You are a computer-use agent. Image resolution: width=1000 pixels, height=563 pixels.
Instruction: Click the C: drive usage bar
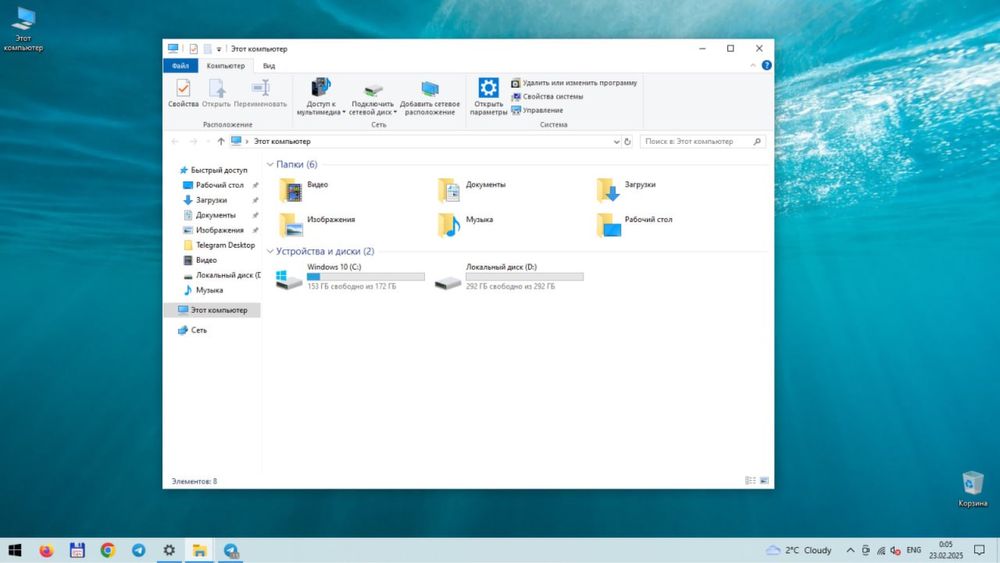point(365,277)
